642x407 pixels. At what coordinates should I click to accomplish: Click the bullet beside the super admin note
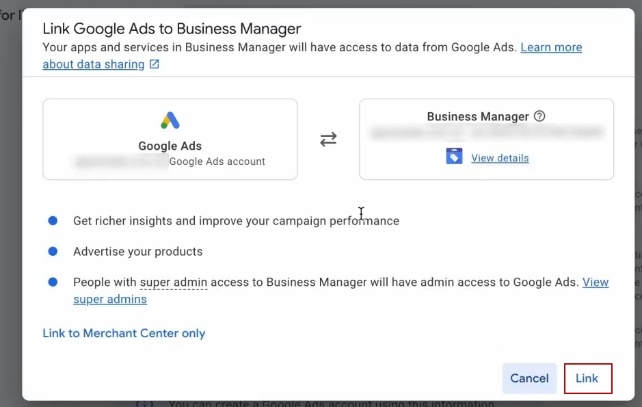coord(52,283)
